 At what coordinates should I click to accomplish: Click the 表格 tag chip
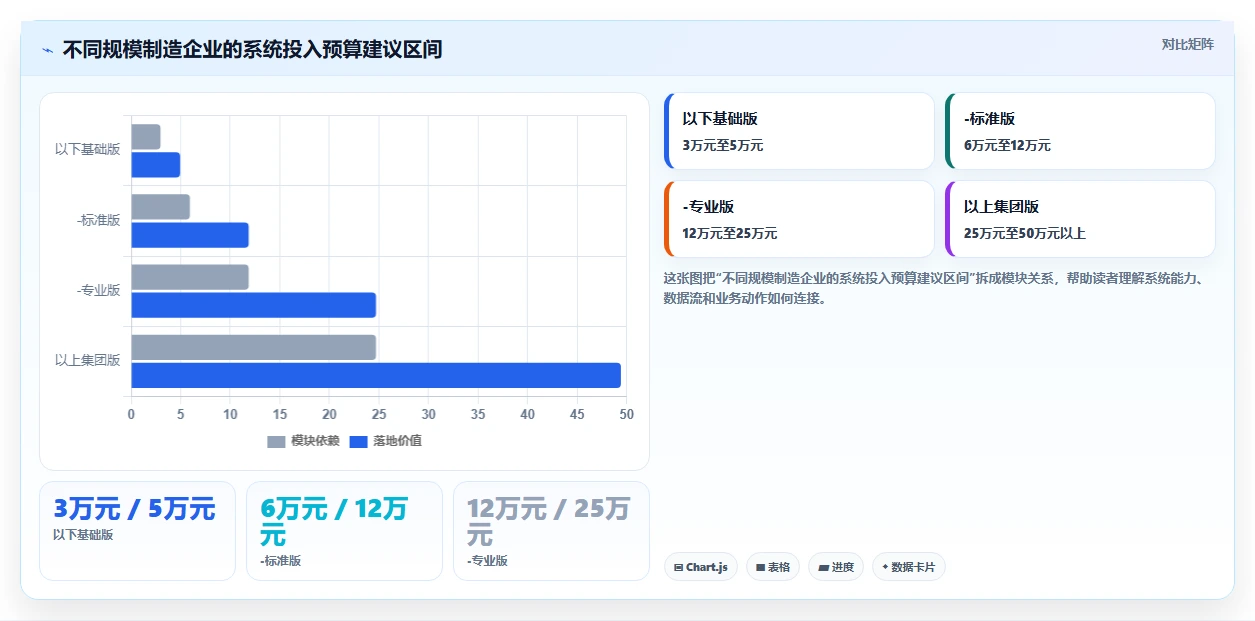[773, 567]
